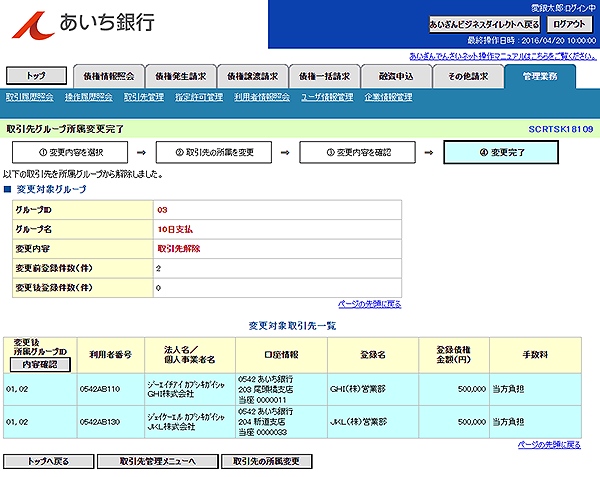Click company name JKL株式会社
Screen dimensions: 600x477
171,427
